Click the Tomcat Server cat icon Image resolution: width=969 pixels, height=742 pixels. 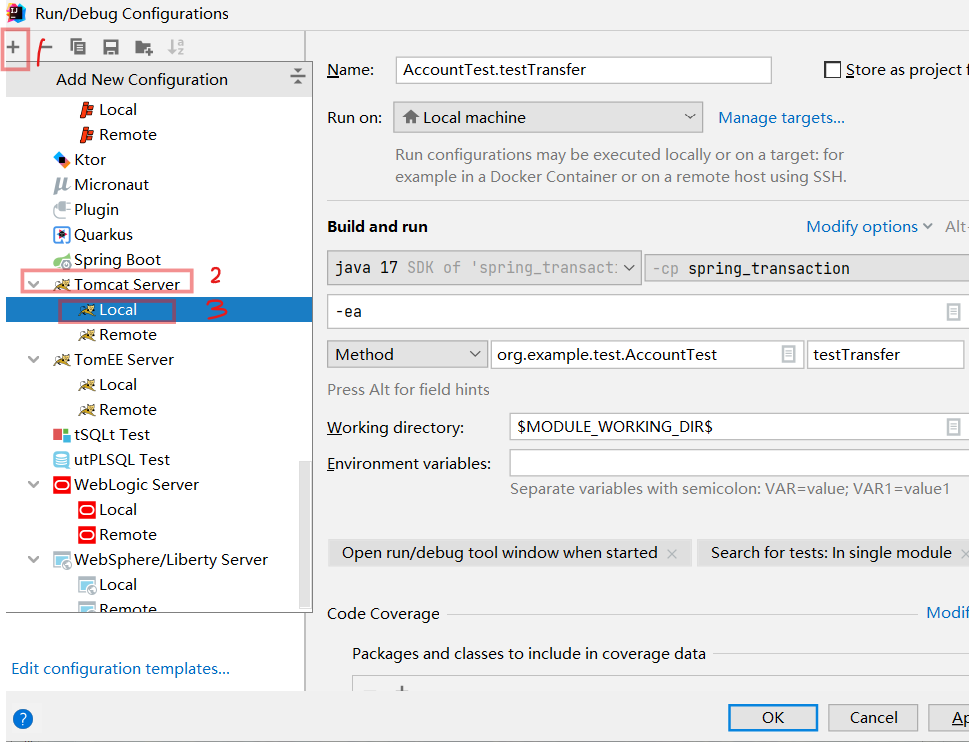coord(61,285)
